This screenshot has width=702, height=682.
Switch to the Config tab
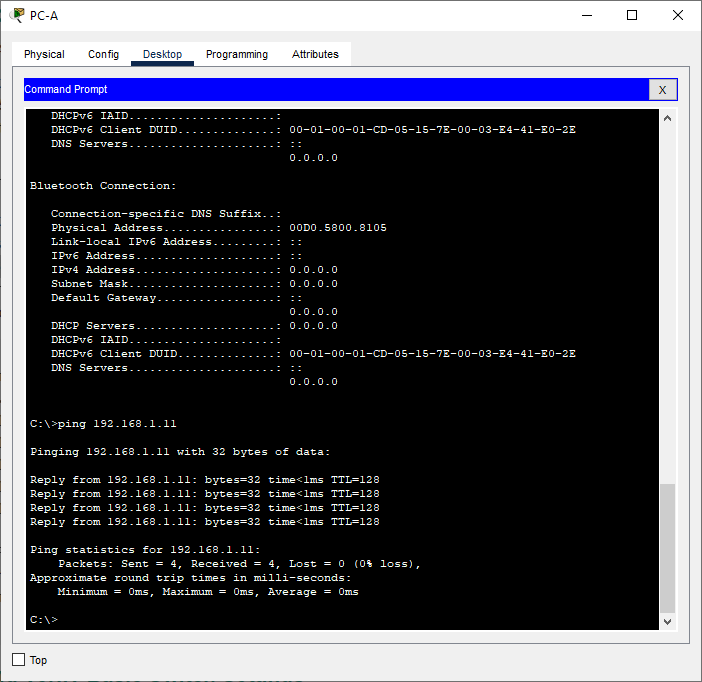coord(103,54)
